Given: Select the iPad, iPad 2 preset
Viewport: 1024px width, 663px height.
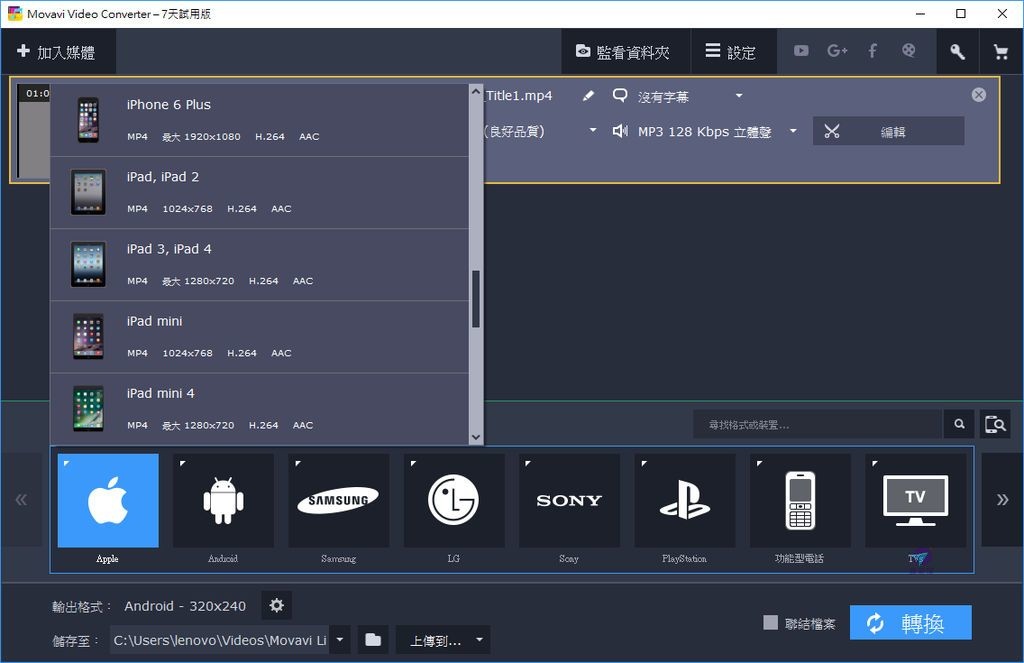Looking at the screenshot, I should point(260,193).
